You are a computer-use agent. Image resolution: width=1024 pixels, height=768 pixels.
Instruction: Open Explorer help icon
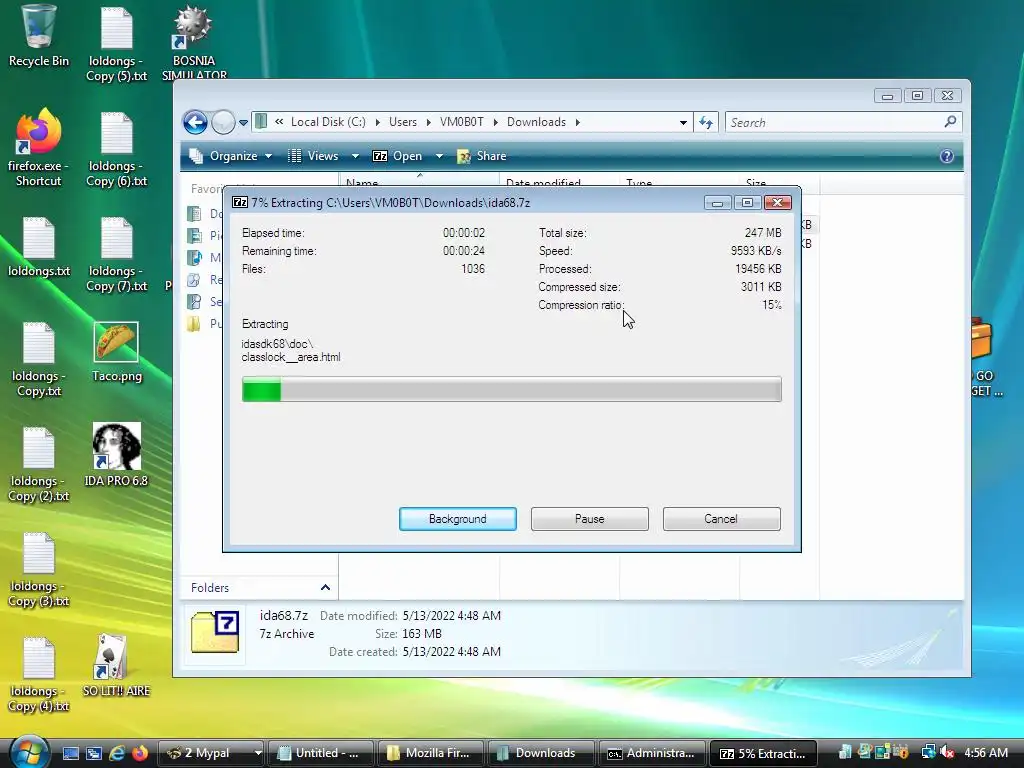946,156
